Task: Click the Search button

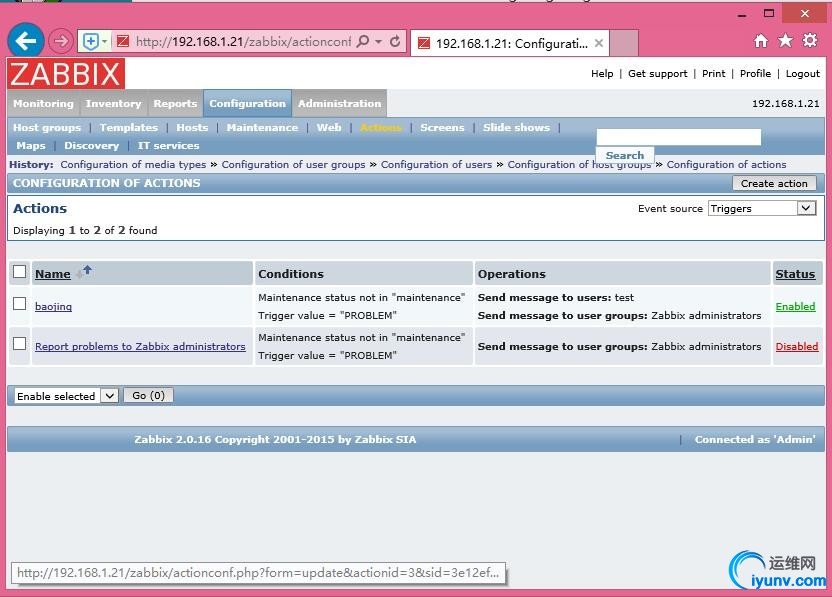Action: 625,155
